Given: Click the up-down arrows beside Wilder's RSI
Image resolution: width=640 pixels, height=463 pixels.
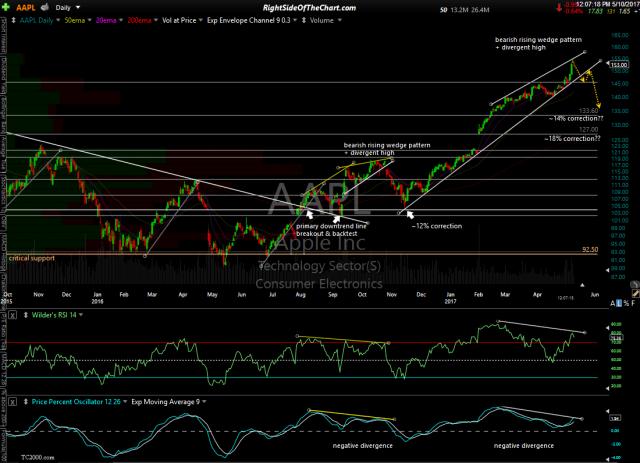Looking at the screenshot, I should tap(26, 315).
